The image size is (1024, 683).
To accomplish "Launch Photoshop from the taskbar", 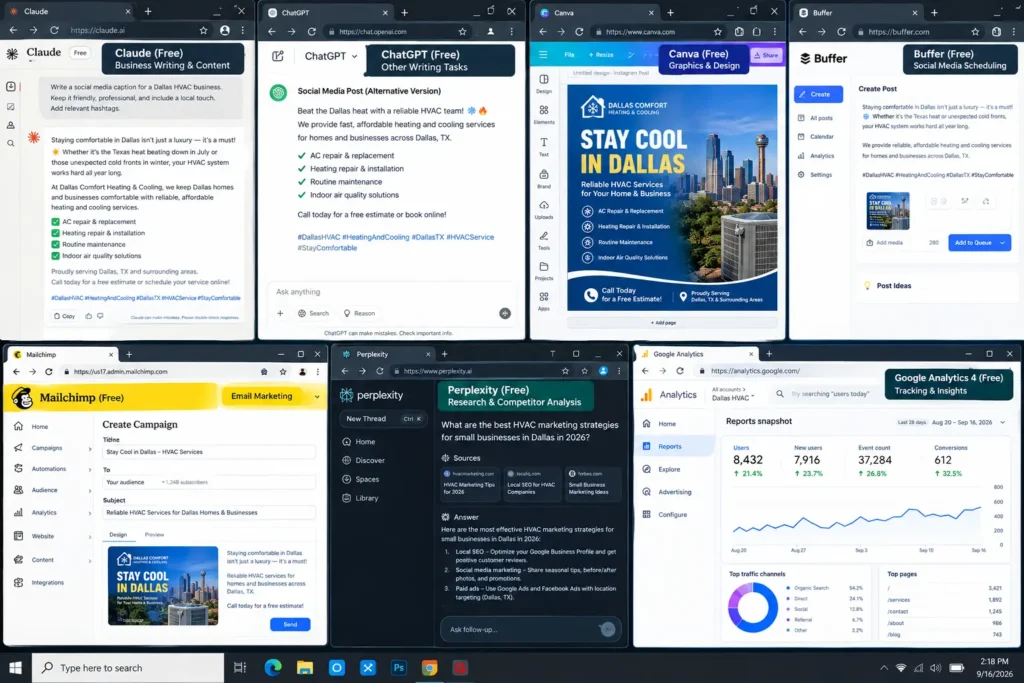I will (398, 667).
